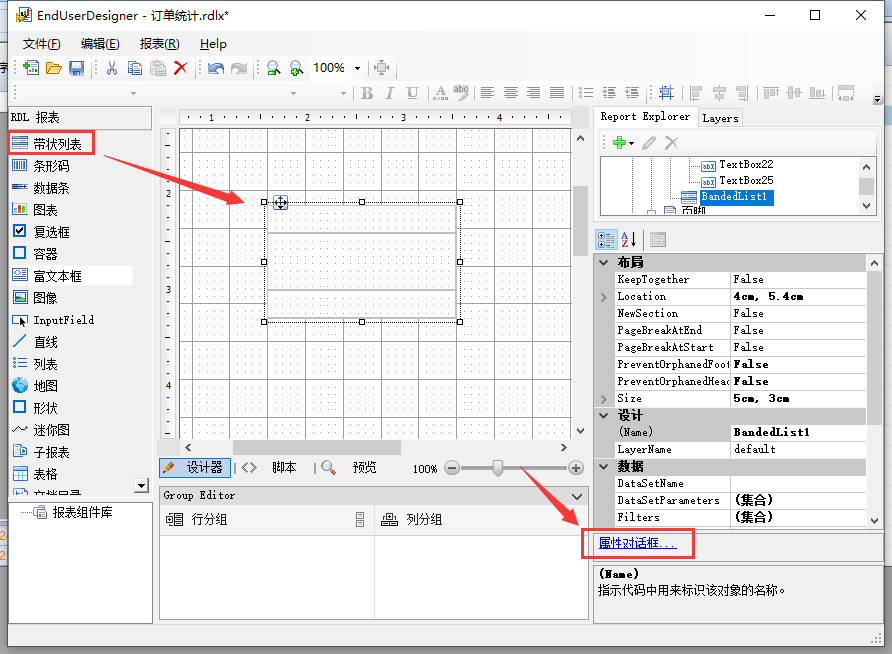892x654 pixels.
Task: Switch to the Layers tab
Action: tap(720, 118)
